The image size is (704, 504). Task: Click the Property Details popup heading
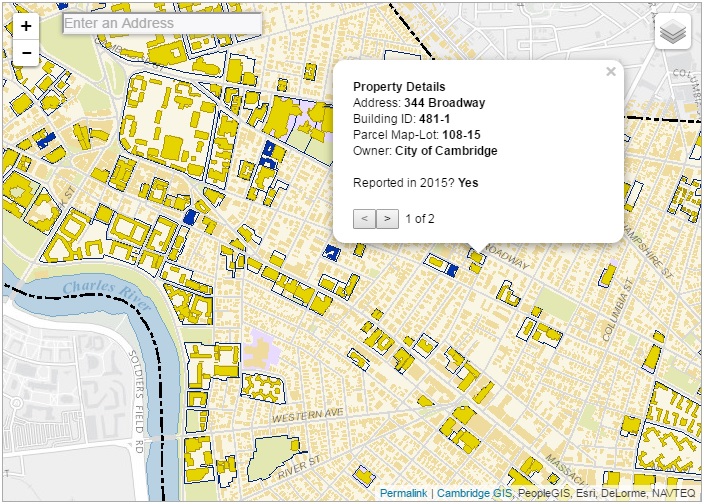[x=399, y=87]
